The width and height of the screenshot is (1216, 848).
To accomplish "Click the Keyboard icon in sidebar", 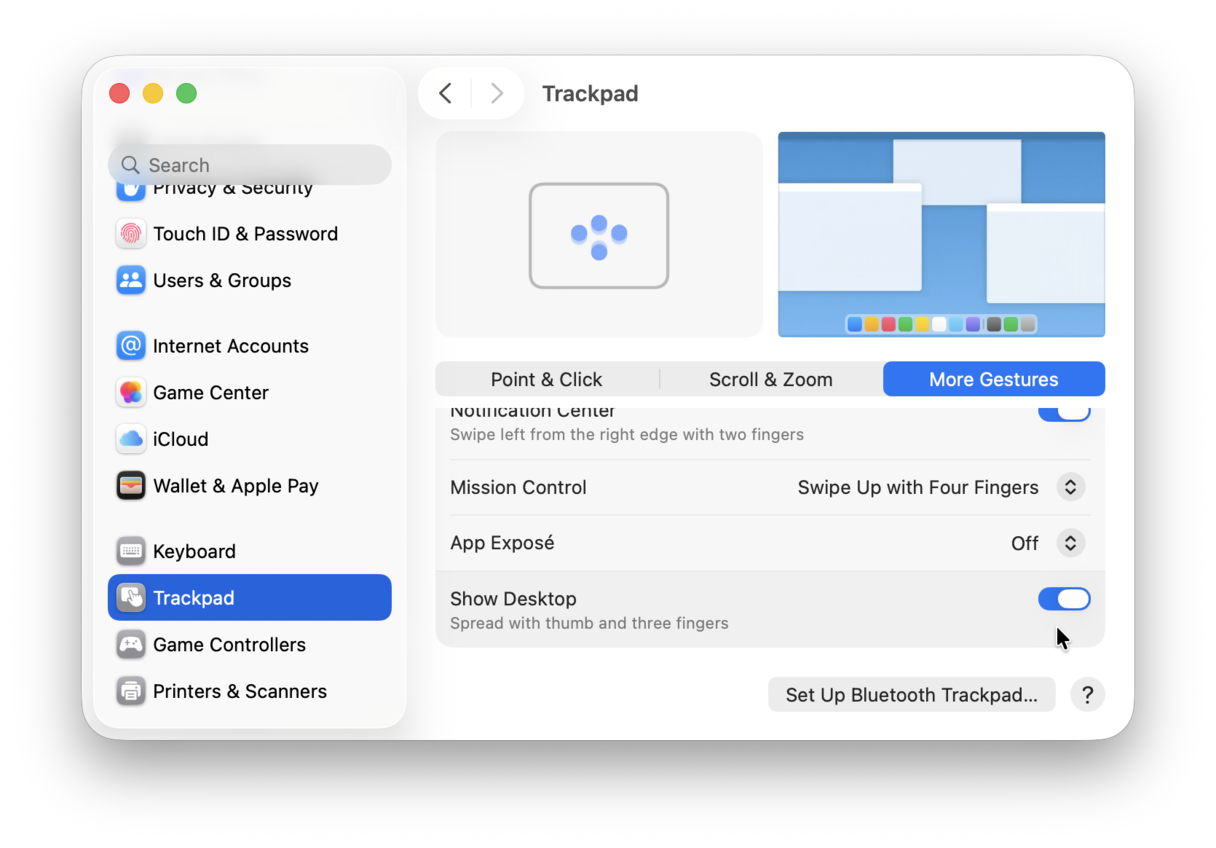I will pyautogui.click(x=131, y=551).
